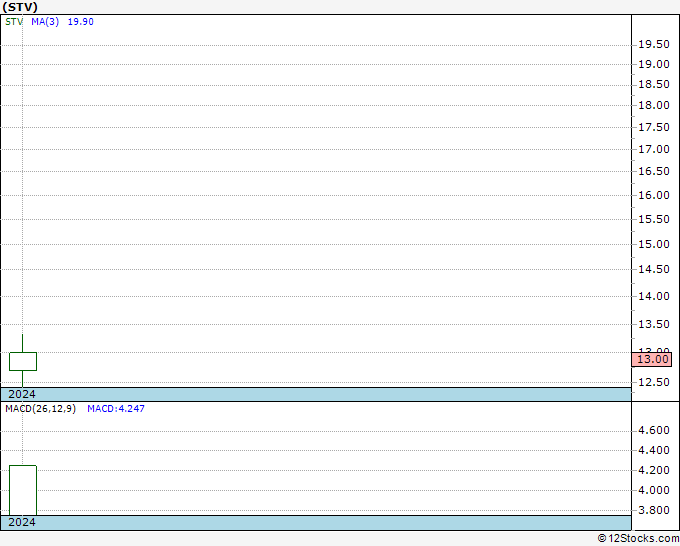Open the 12Stocks.com copyright link

coord(638,539)
